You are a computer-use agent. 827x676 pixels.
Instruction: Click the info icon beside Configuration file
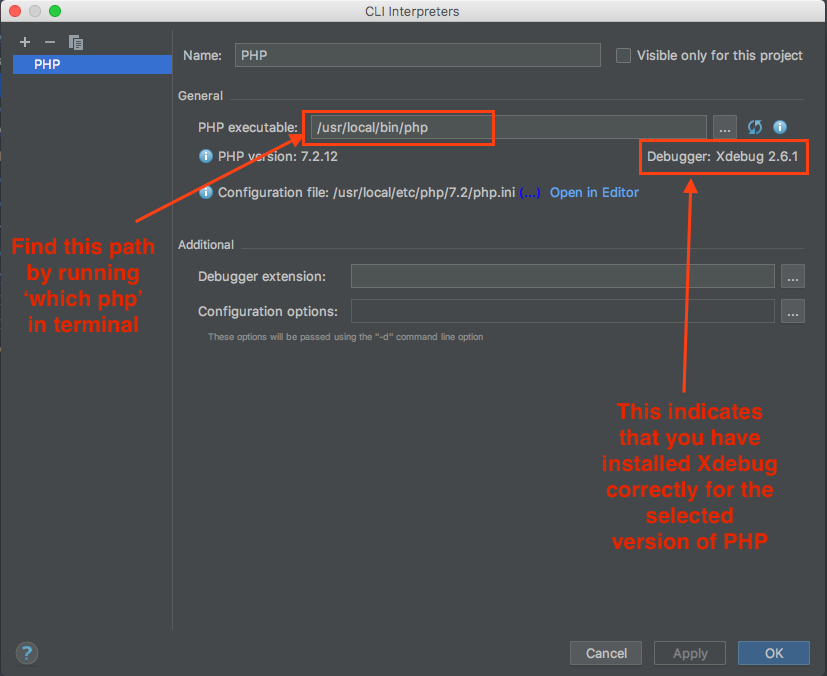tap(206, 192)
